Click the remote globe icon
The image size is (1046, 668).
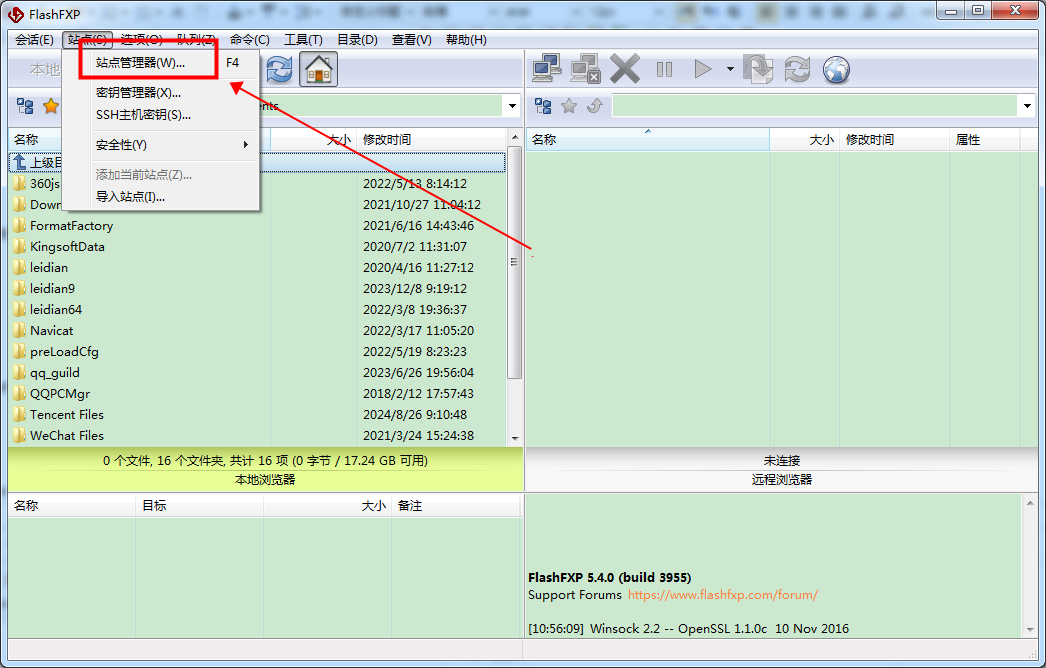coord(836,69)
